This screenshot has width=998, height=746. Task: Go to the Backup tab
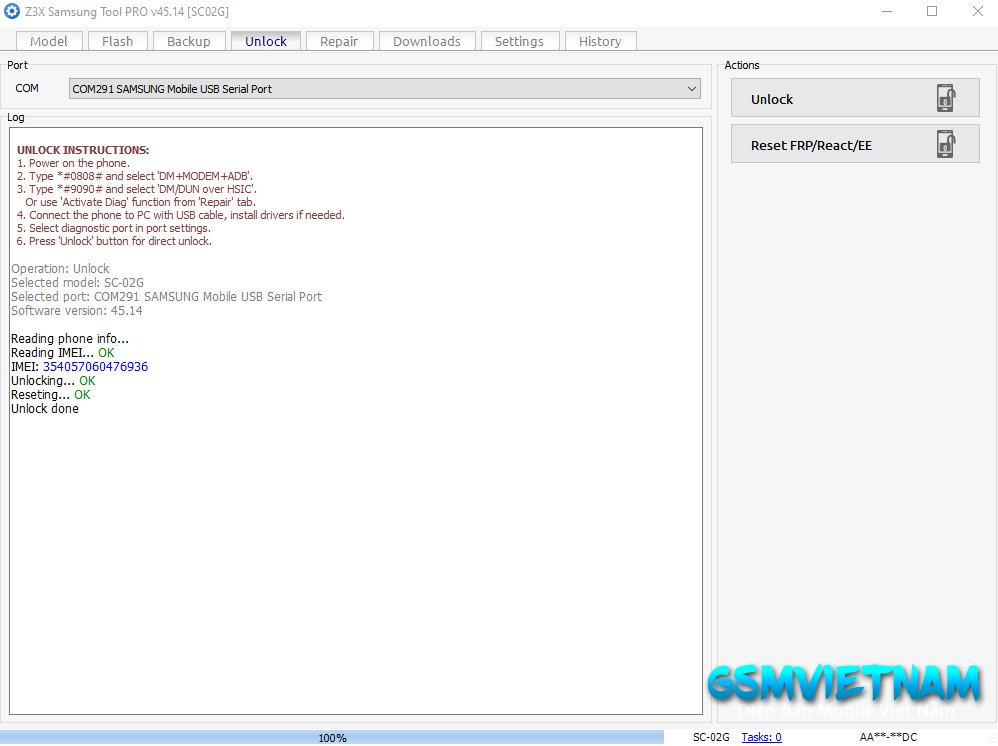point(189,41)
